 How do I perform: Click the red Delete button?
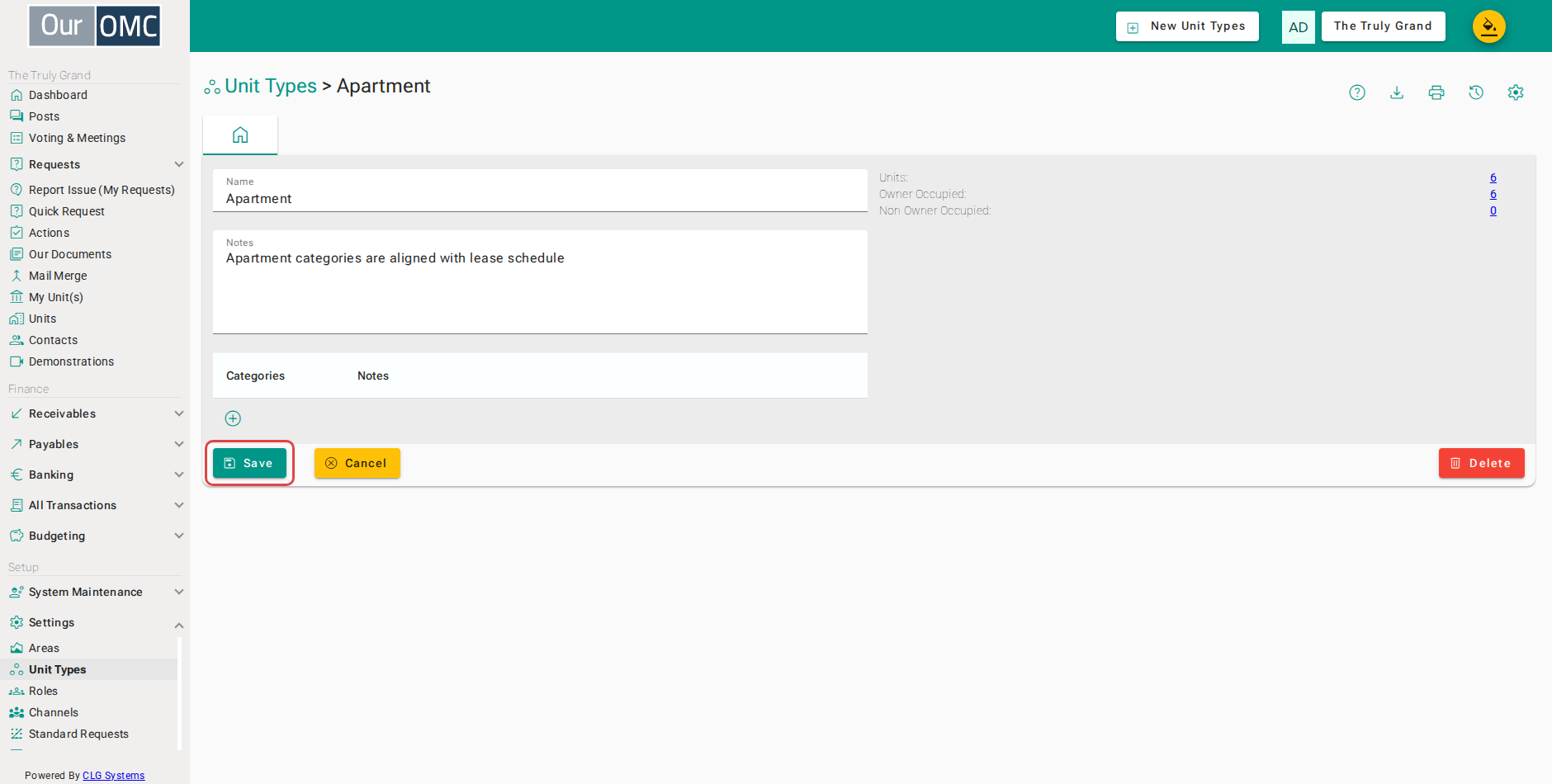pyautogui.click(x=1481, y=463)
